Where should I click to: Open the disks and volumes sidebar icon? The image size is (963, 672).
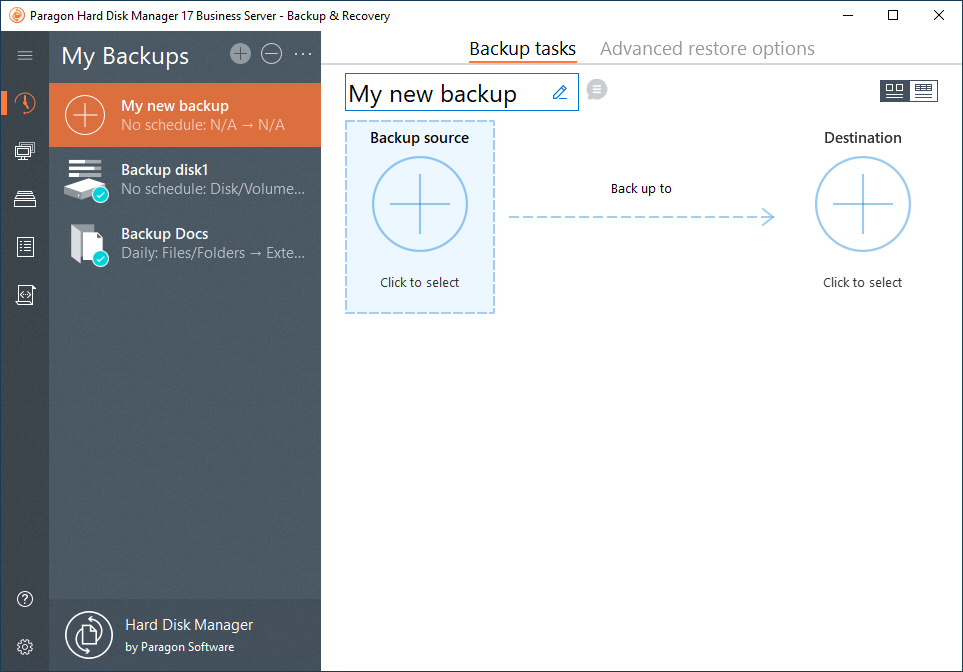[x=25, y=151]
